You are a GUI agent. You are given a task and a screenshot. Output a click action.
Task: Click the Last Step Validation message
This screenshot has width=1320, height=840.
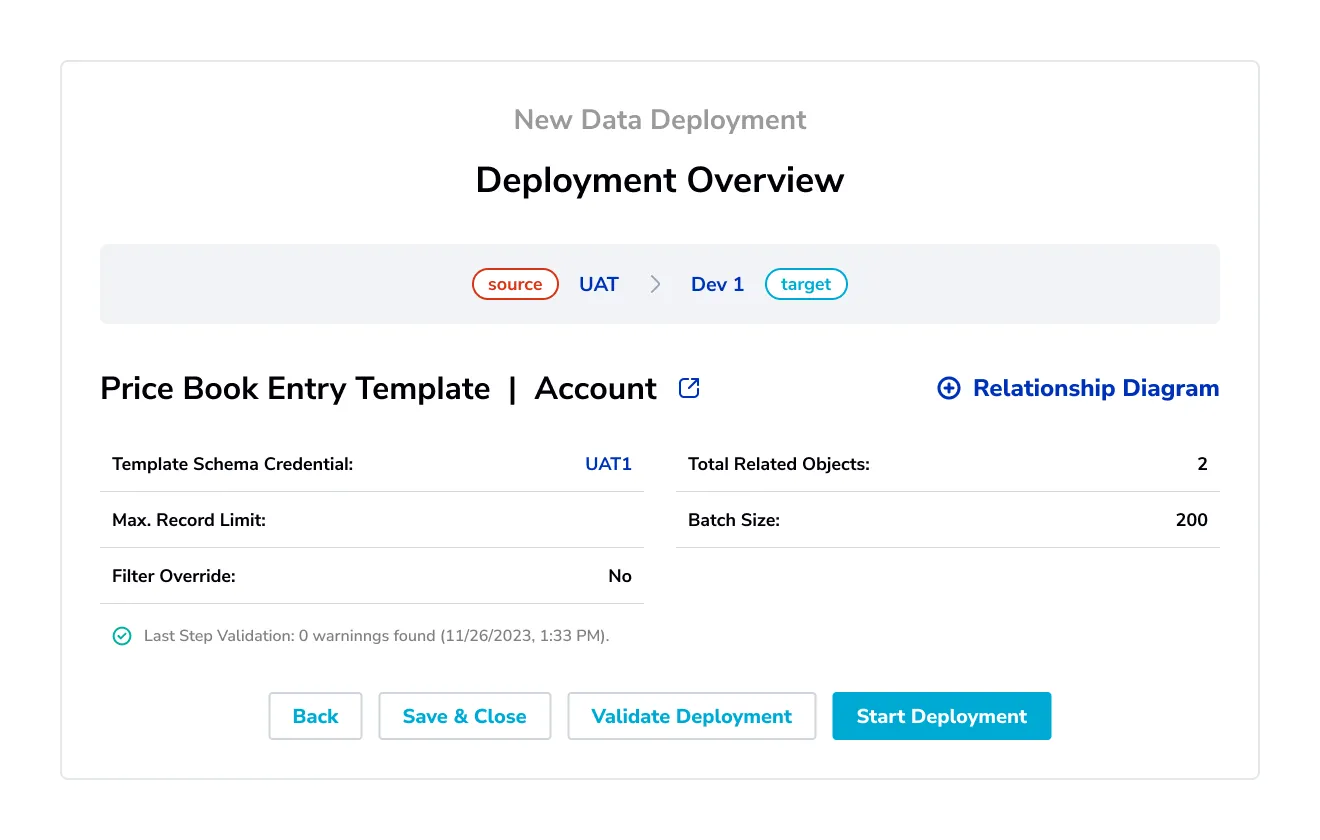point(375,635)
